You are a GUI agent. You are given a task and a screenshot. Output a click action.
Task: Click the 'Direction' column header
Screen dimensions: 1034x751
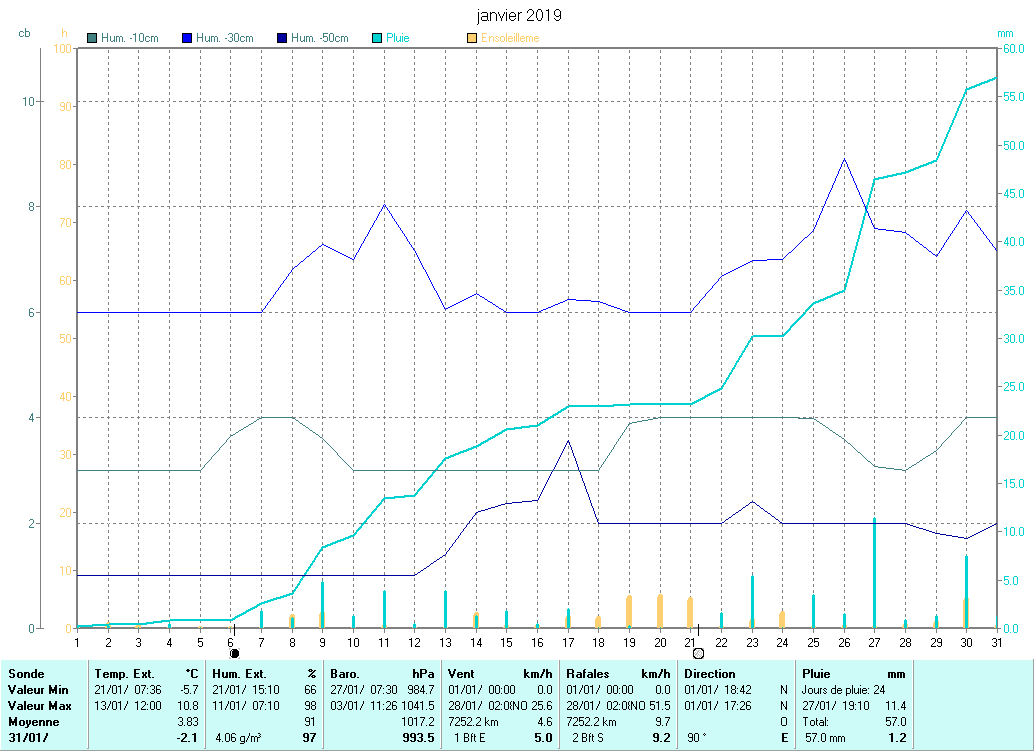pyautogui.click(x=710, y=674)
